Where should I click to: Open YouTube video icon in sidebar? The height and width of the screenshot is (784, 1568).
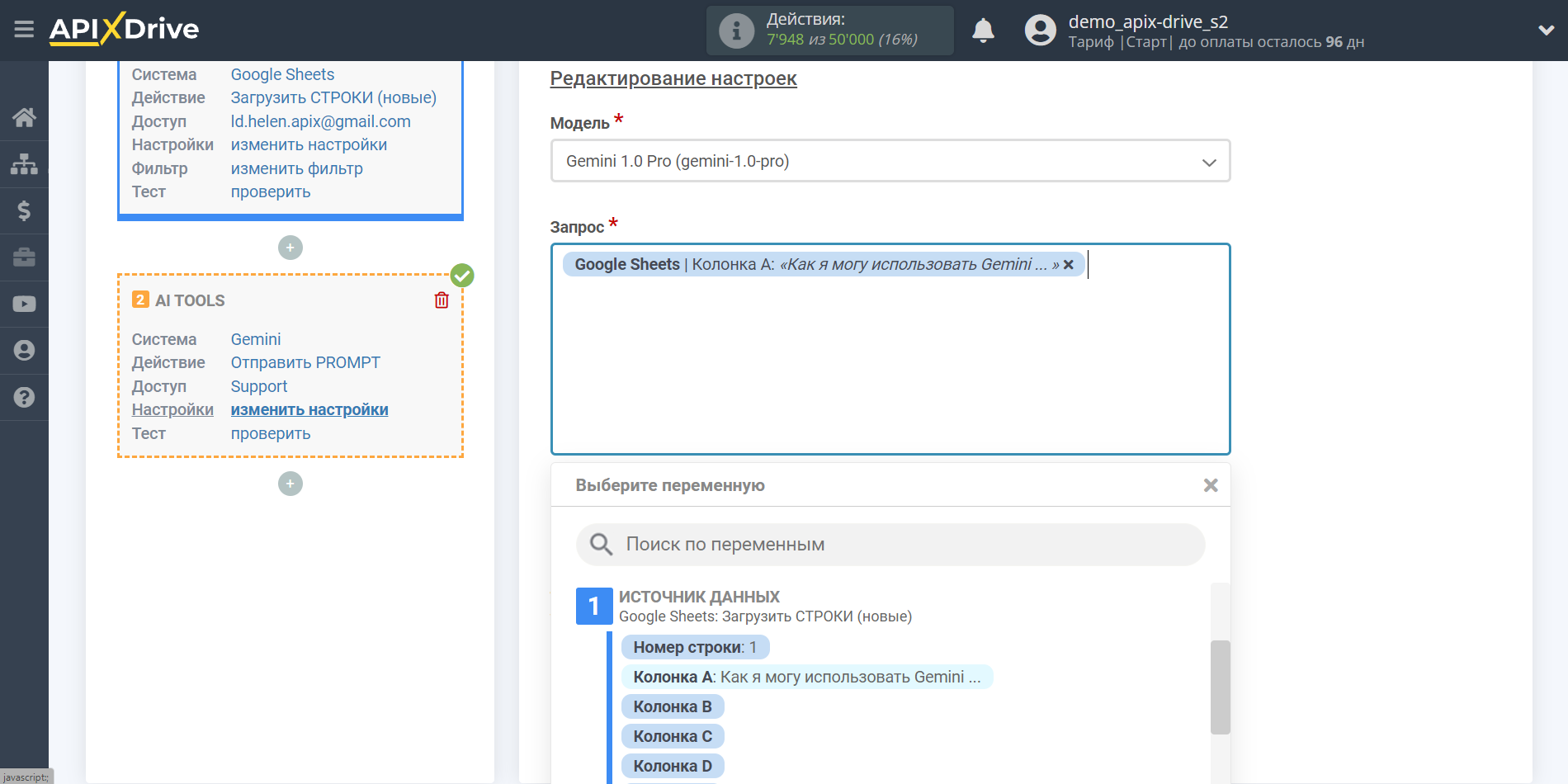point(24,304)
